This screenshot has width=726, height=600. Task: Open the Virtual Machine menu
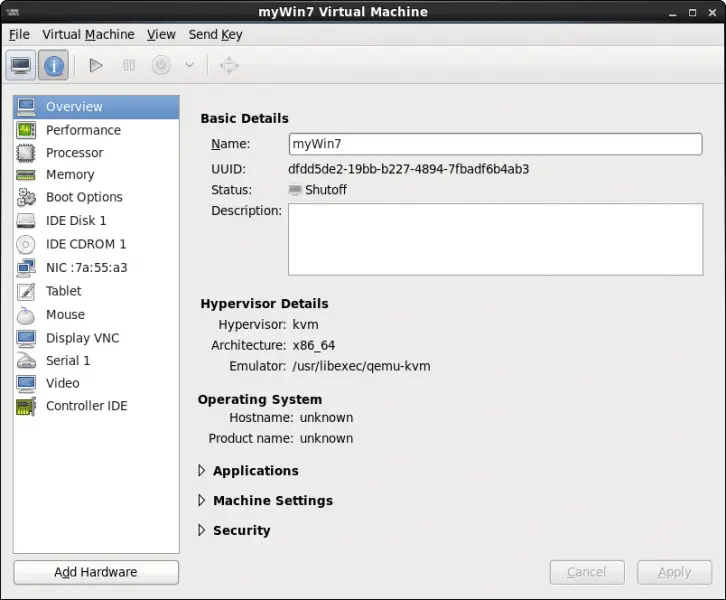[88, 34]
